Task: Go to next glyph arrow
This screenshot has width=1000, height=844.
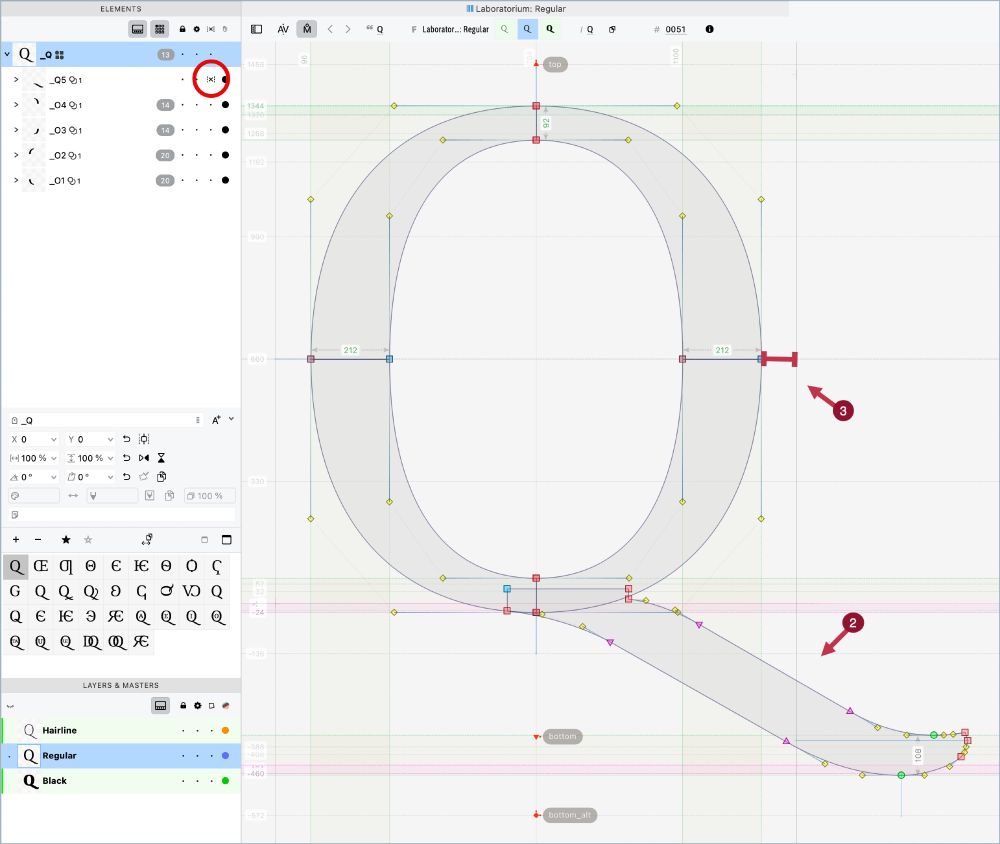Action: coord(348,29)
